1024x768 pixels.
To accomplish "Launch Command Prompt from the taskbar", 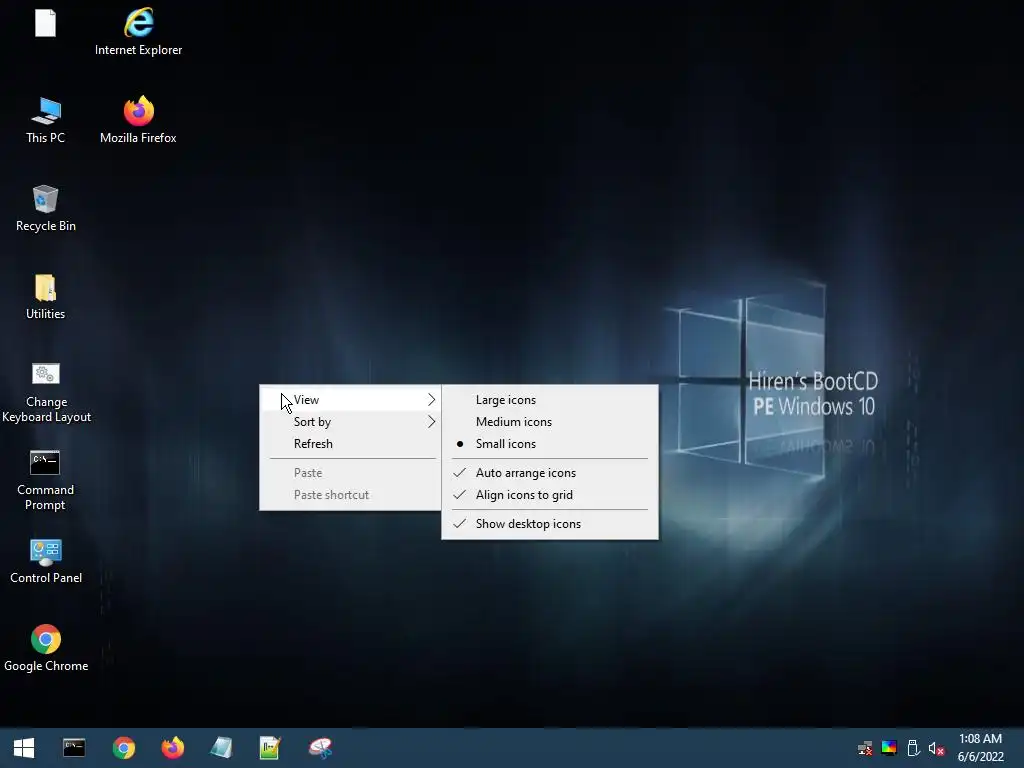I will 74,748.
